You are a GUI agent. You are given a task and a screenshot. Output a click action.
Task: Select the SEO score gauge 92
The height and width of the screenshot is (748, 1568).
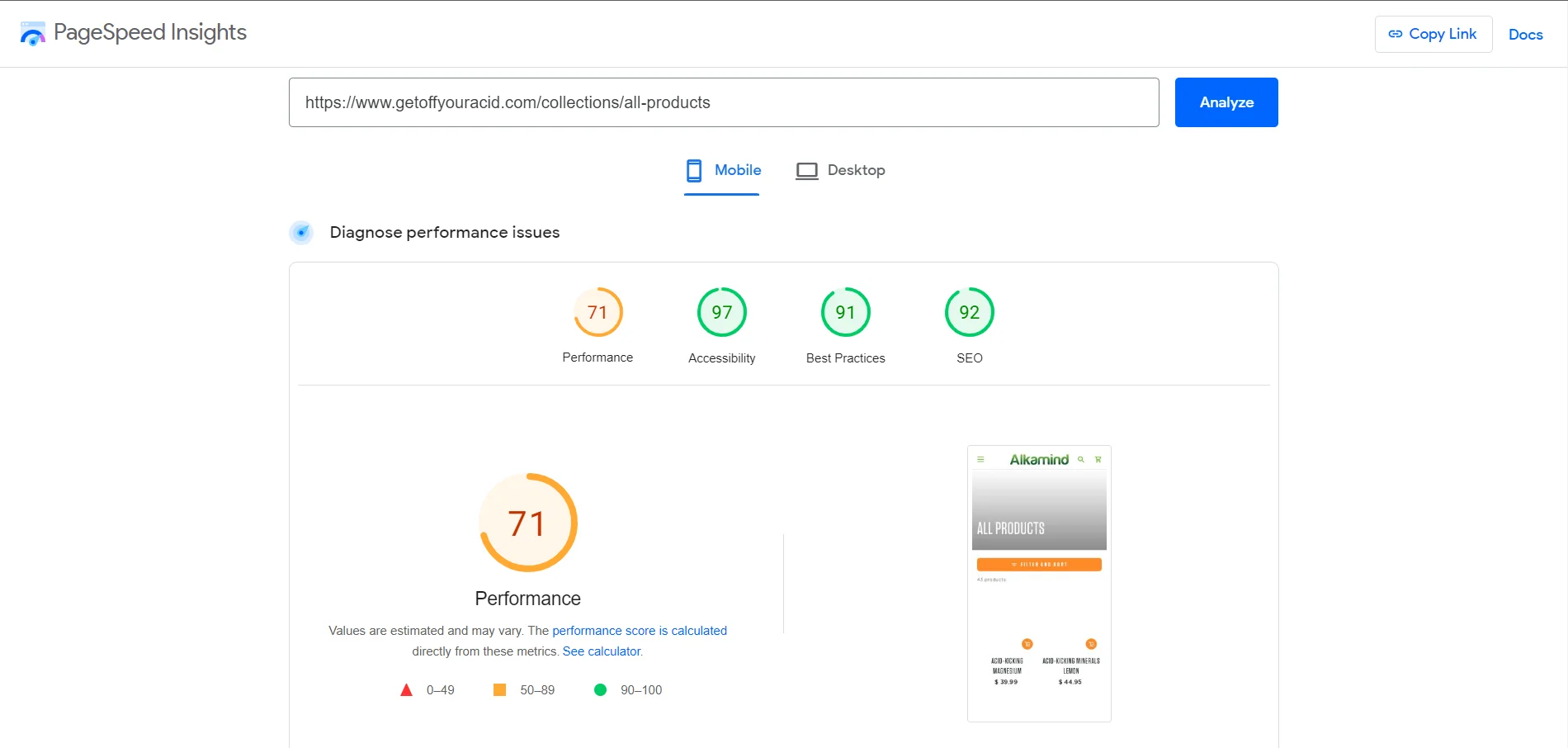[x=970, y=312]
